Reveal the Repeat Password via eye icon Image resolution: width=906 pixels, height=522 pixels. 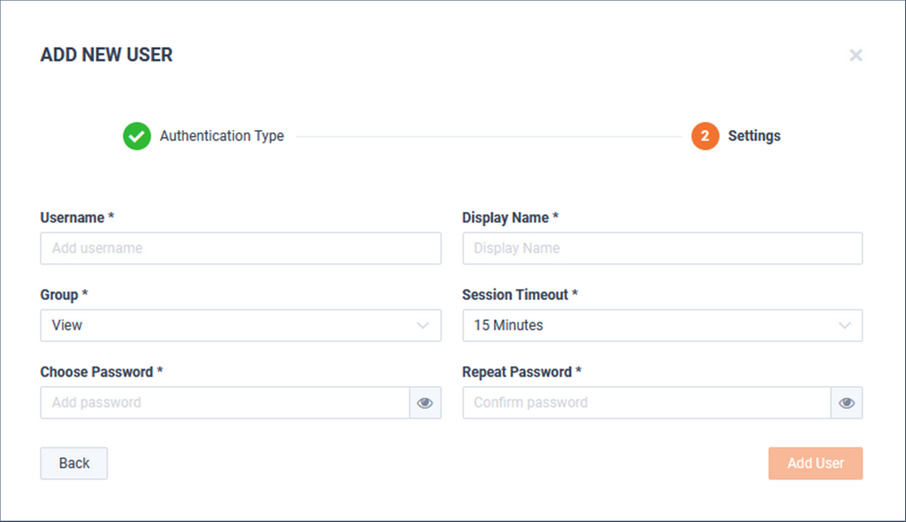pos(846,403)
